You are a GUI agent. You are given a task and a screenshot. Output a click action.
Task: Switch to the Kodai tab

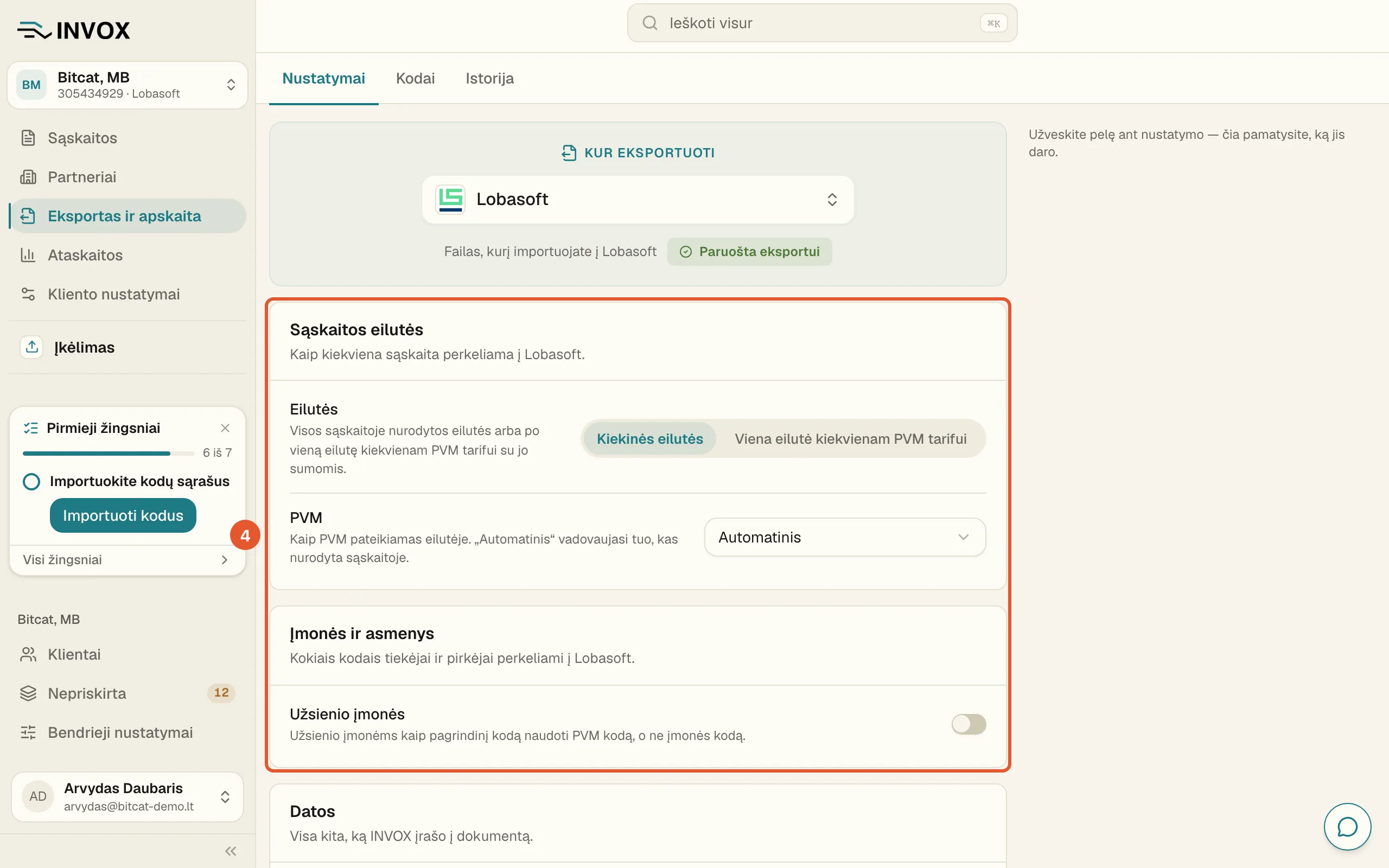(x=416, y=79)
